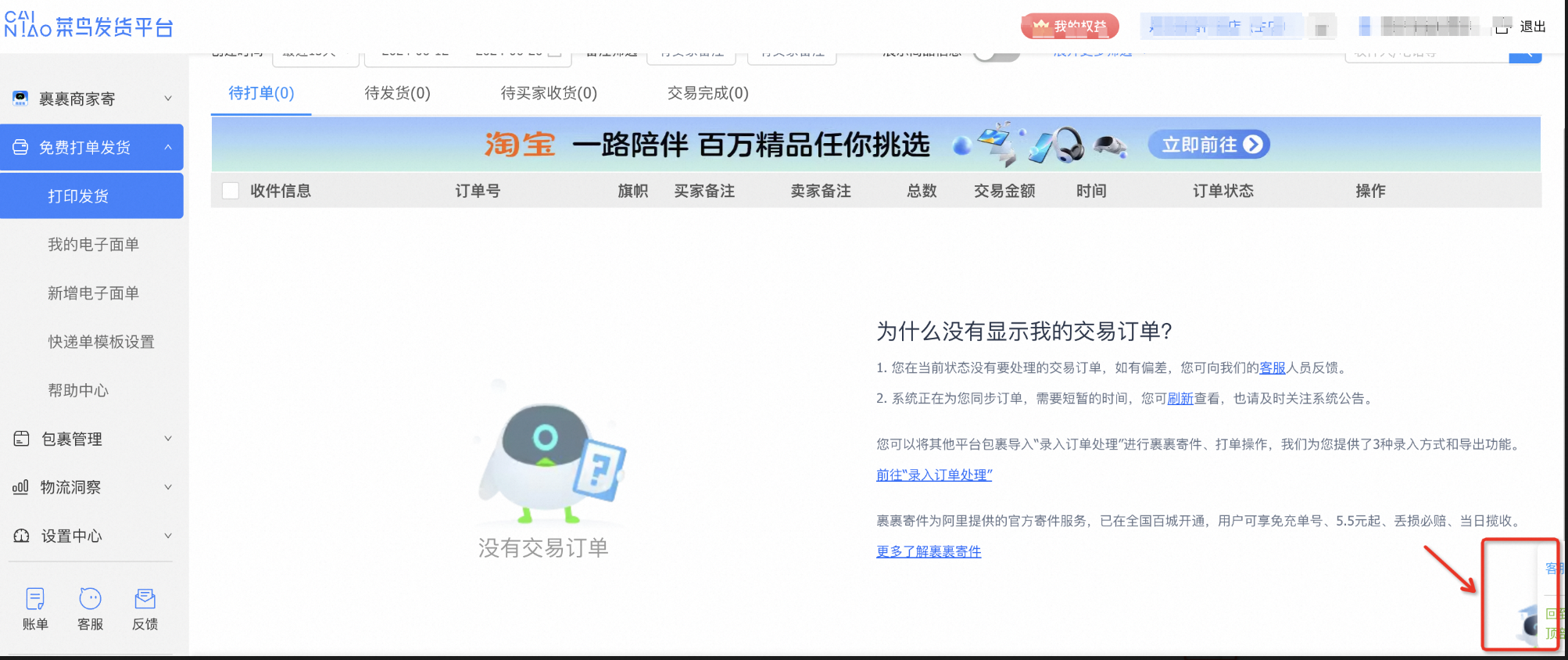This screenshot has height=660, width=1568.
Task: Switch to the 交易完成(0) tab
Action: [x=707, y=93]
